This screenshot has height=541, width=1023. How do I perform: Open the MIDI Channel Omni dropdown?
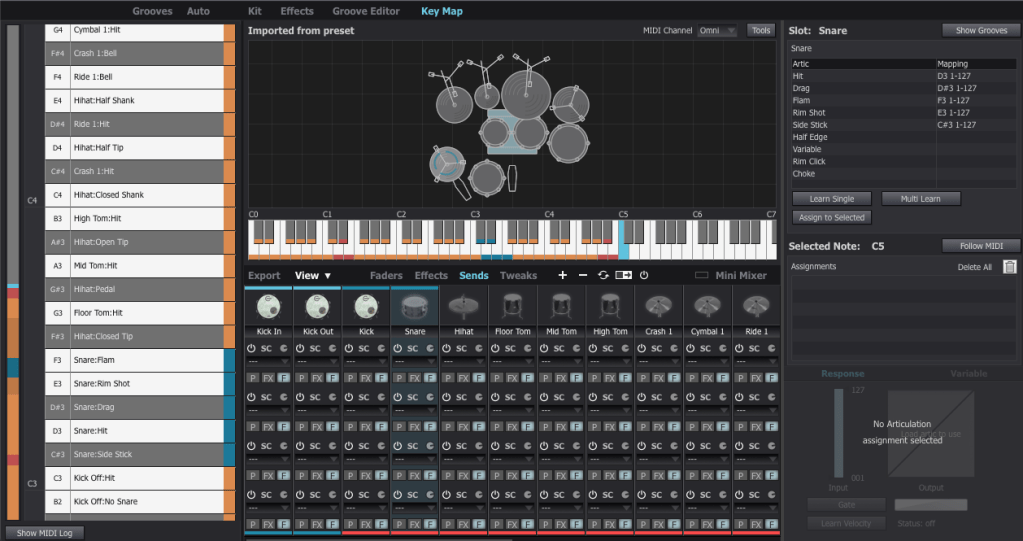click(x=717, y=31)
